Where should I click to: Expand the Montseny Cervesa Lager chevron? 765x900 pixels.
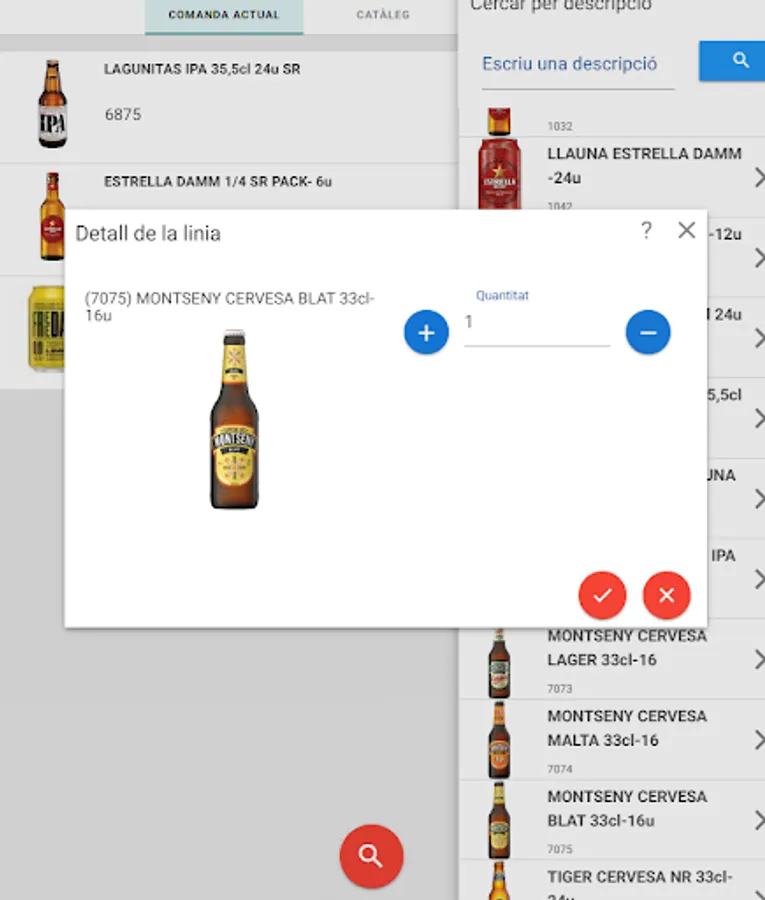pos(759,660)
